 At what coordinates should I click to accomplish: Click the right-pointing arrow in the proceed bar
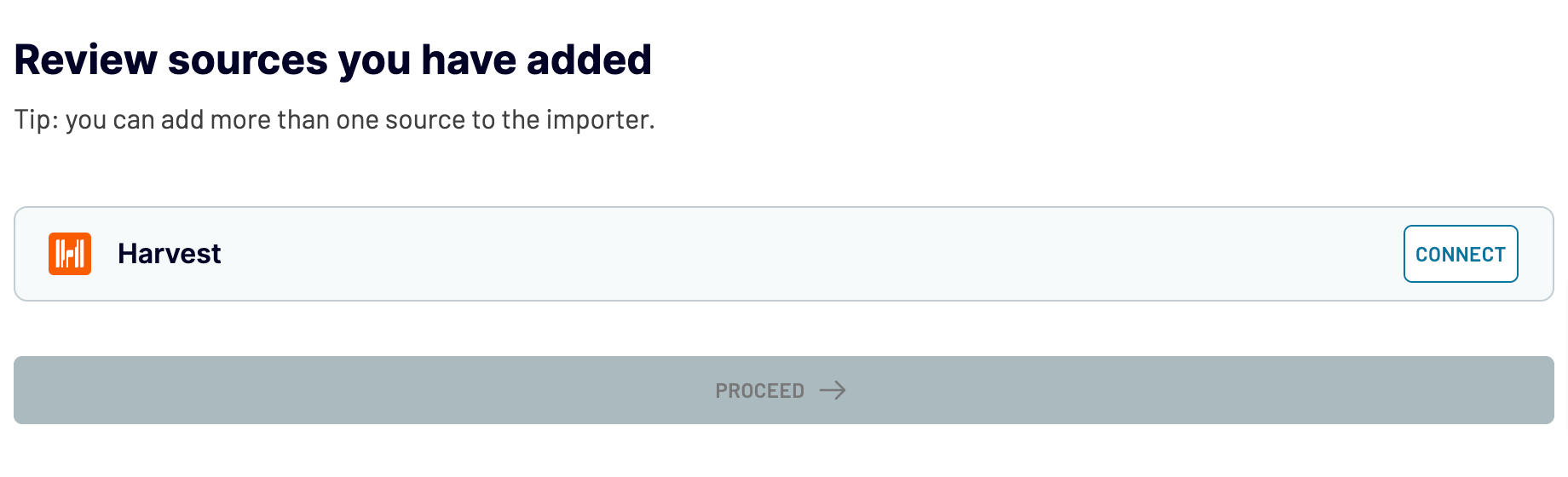pyautogui.click(x=833, y=390)
